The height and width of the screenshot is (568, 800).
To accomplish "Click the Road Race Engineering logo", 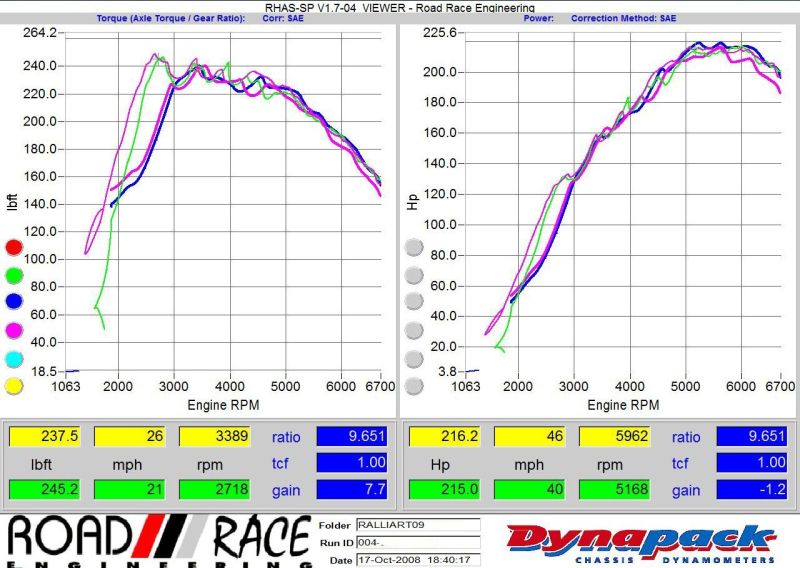I will tap(157, 542).
